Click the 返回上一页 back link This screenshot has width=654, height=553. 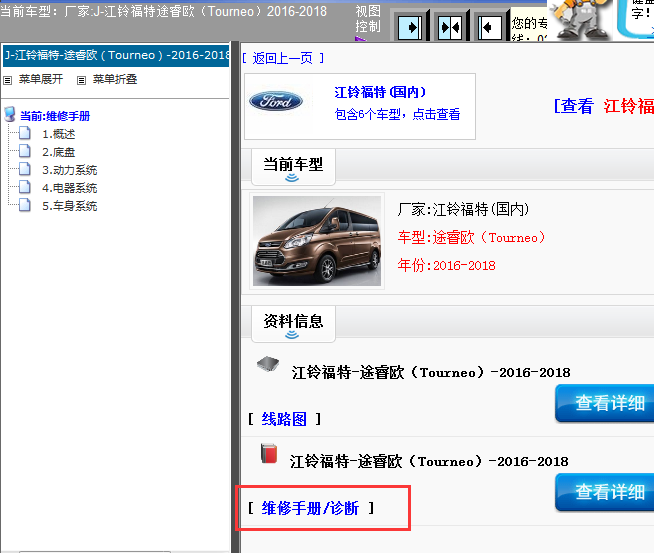pyautogui.click(x=283, y=58)
